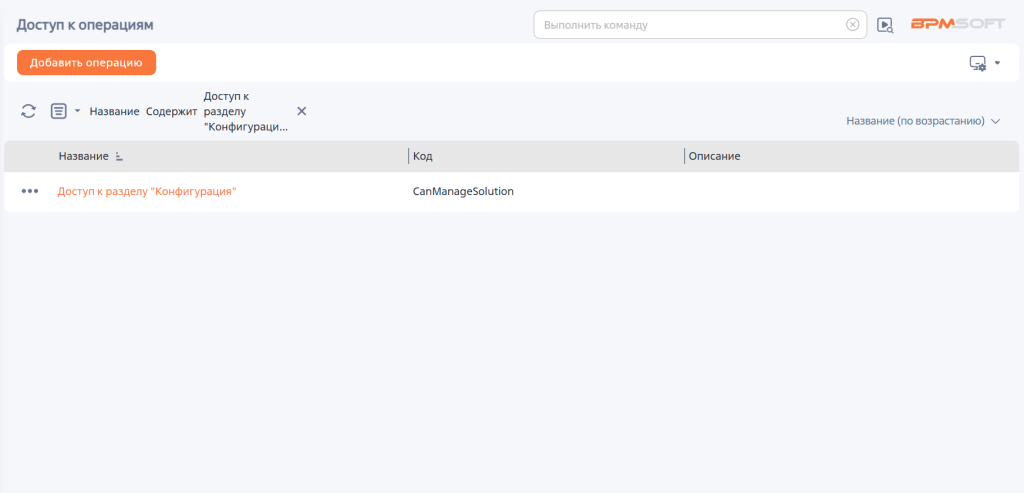Open the "Доступ к разделу Конфигурация" record link

click(x=147, y=191)
